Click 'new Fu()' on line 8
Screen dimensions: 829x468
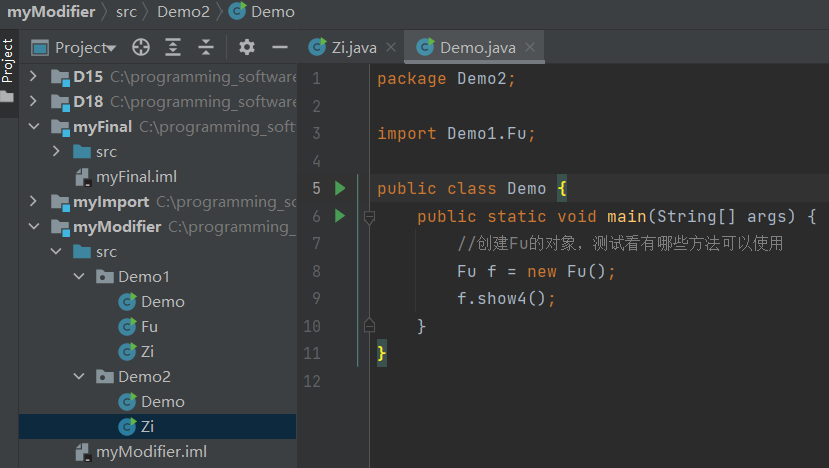tap(566, 271)
